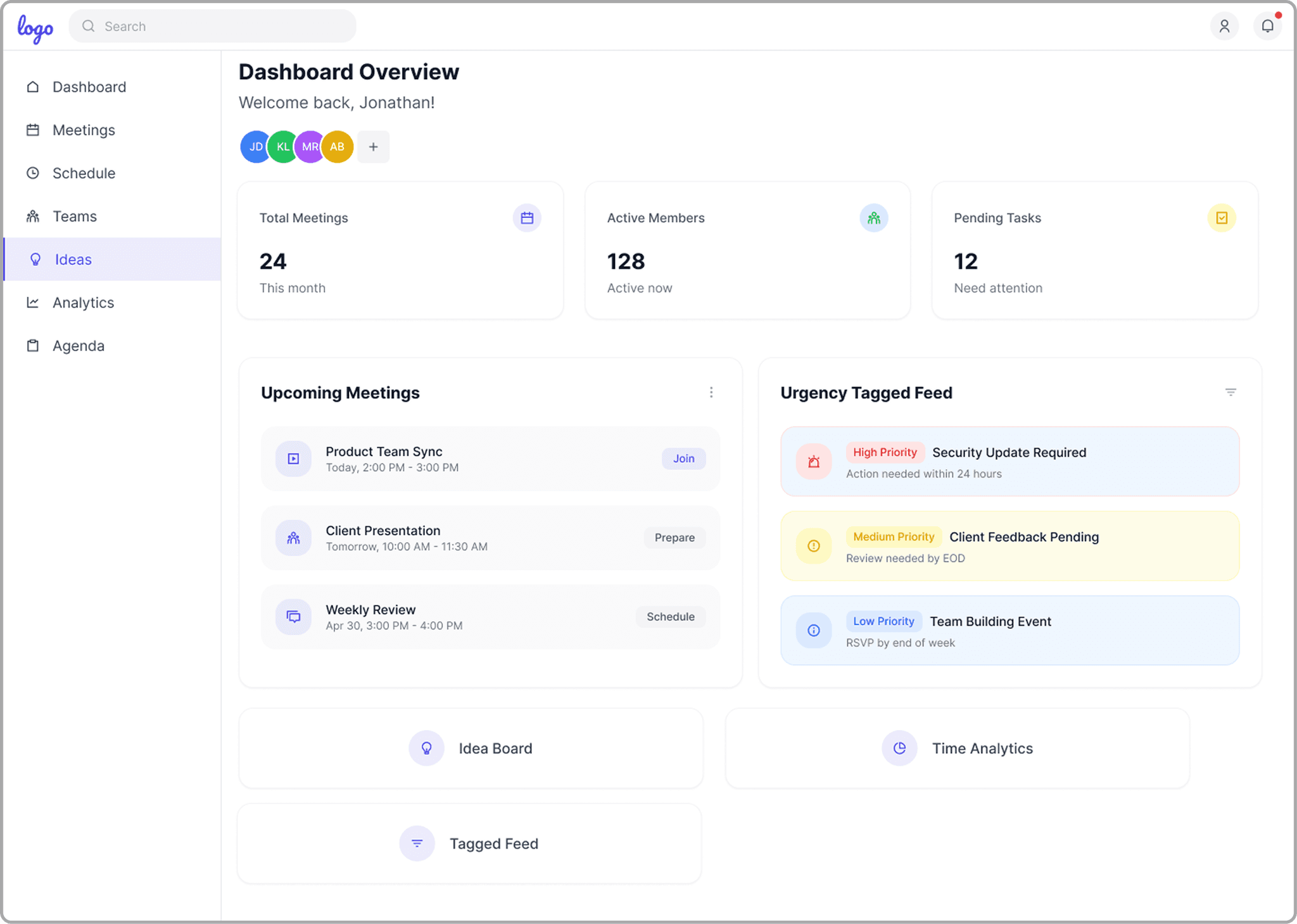The image size is (1297, 924).
Task: Open Meetings in the sidebar
Action: [84, 130]
